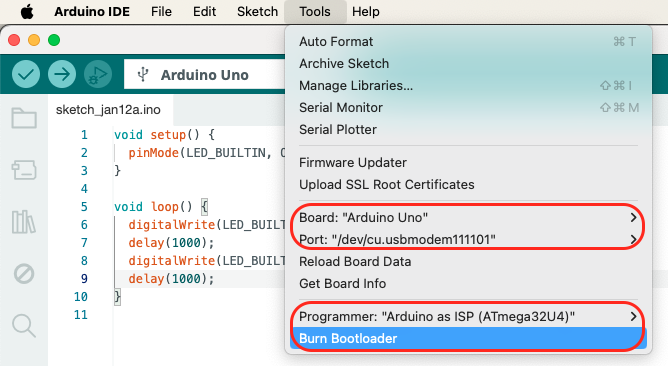
Task: Click the "void setup() {" code line
Action: coord(164,135)
